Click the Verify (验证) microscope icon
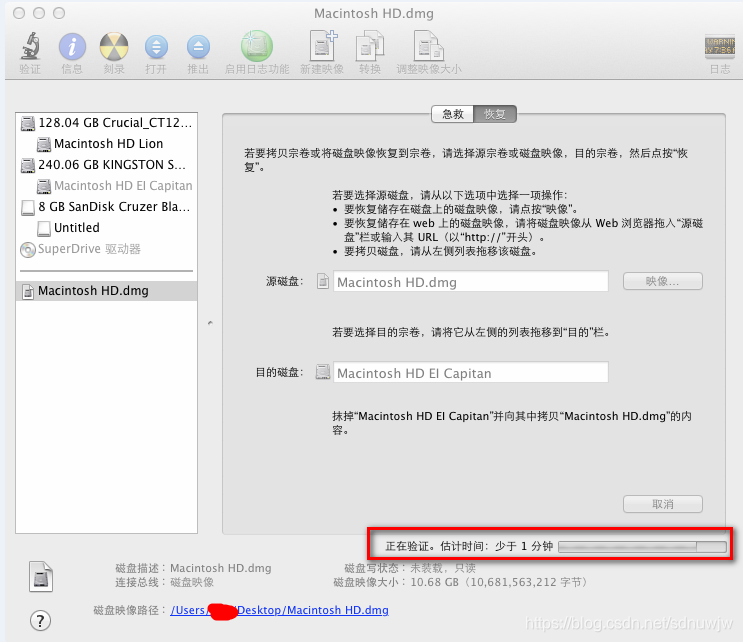743x642 pixels. tap(30, 46)
